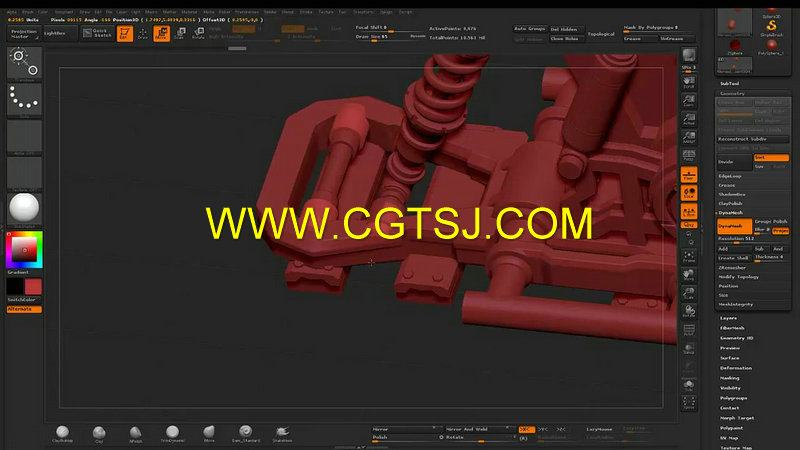Click Reconstruct Subdiv button
This screenshot has width=800, height=450.
coord(753,139)
